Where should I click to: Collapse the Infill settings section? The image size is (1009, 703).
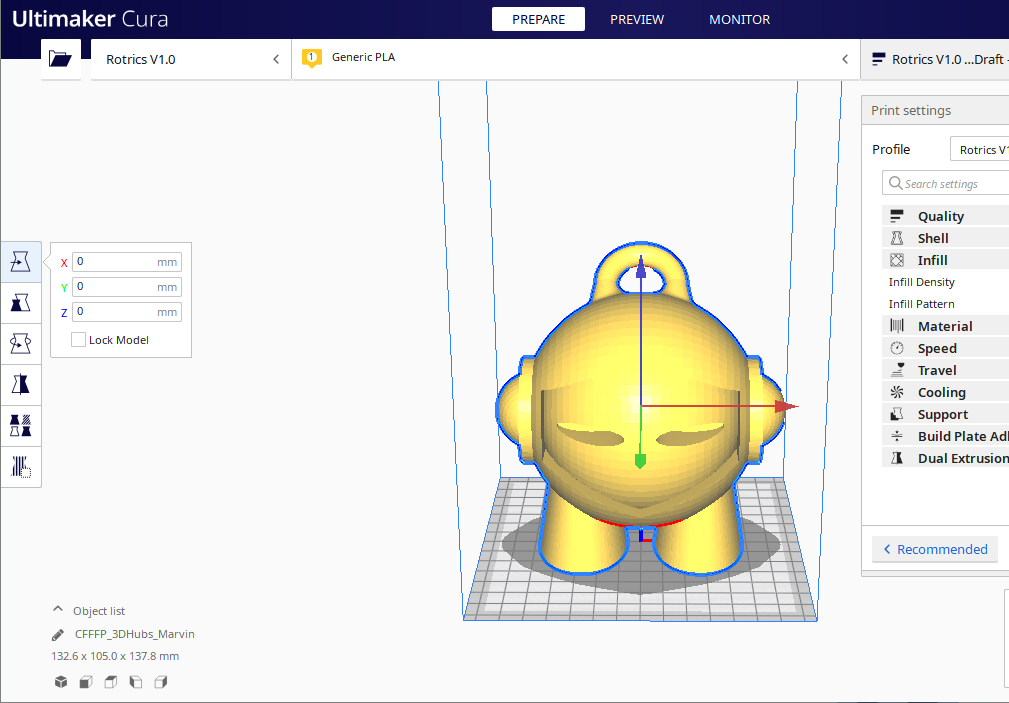[945, 260]
